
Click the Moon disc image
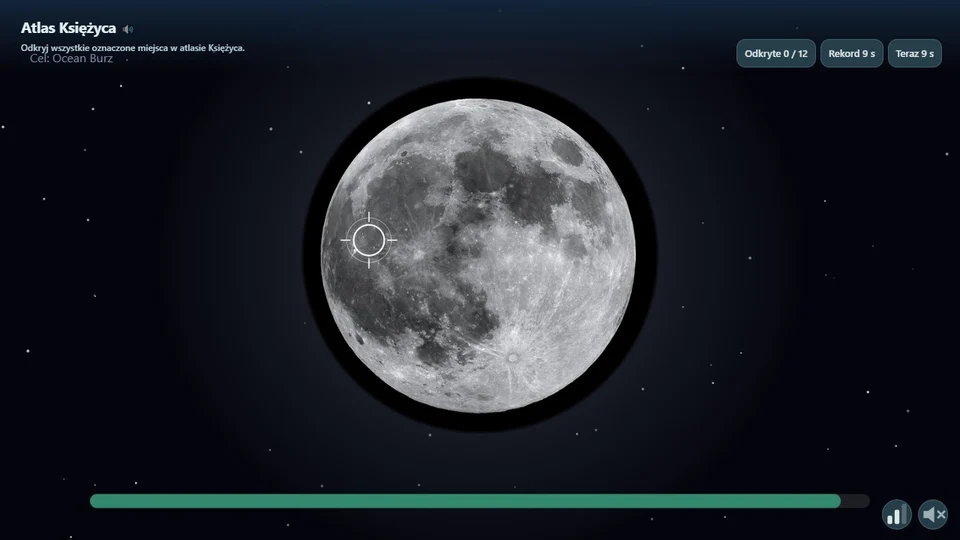[x=479, y=256]
